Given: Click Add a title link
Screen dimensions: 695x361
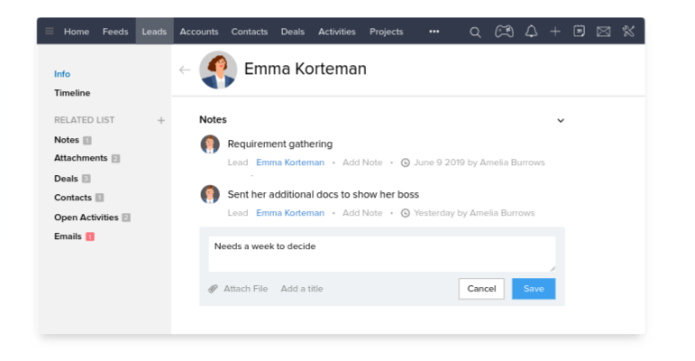Looking at the screenshot, I should click(x=302, y=289).
